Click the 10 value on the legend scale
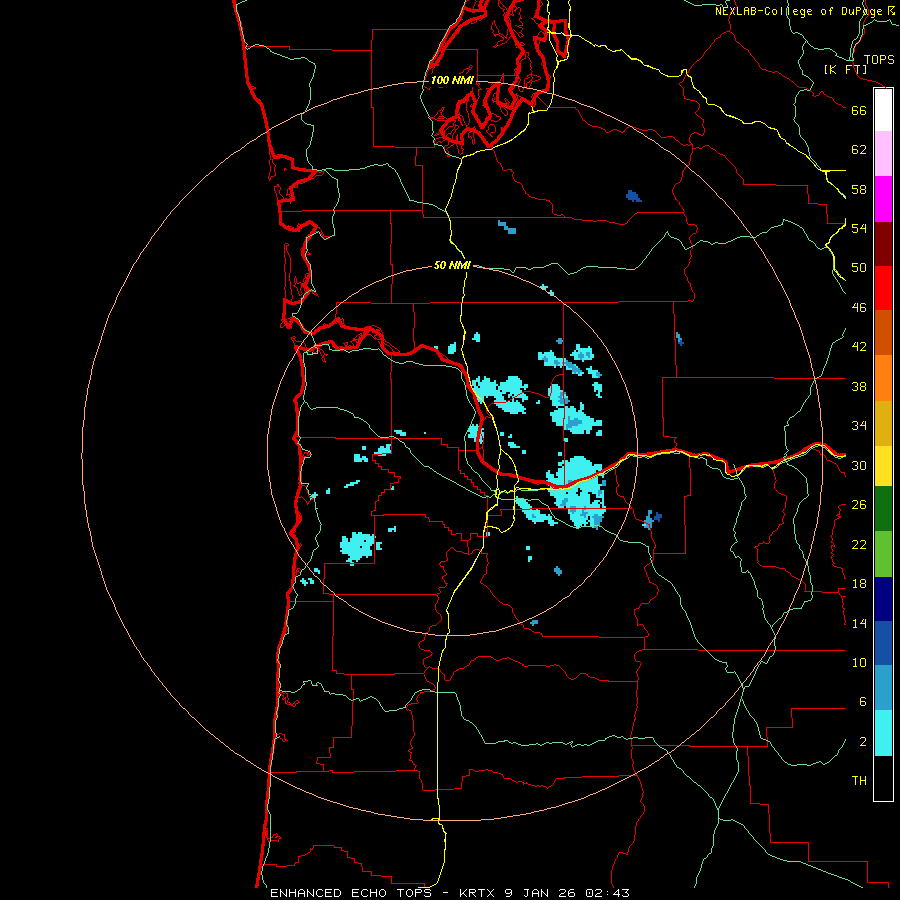 (859, 662)
